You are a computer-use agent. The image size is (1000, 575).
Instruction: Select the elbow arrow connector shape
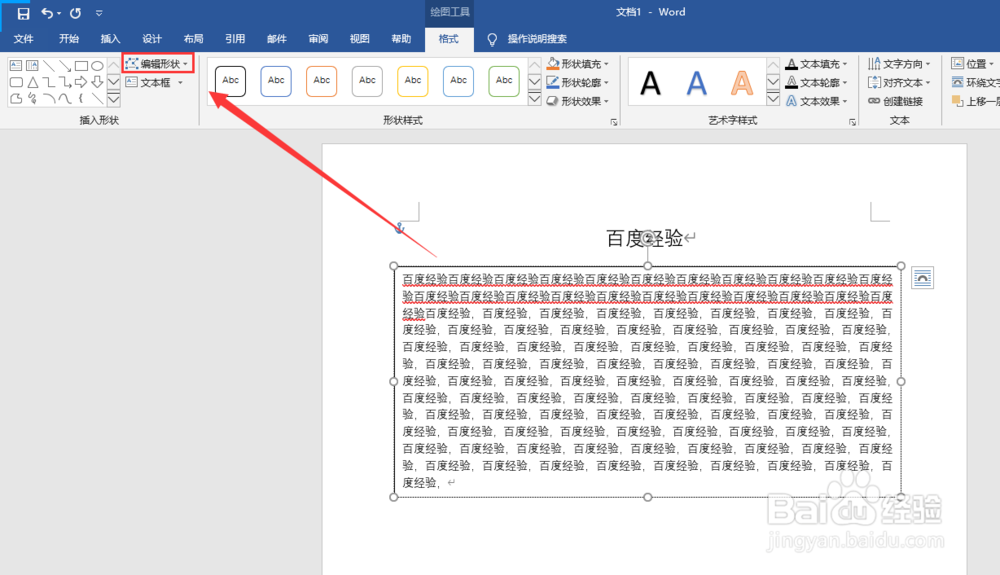[64, 82]
